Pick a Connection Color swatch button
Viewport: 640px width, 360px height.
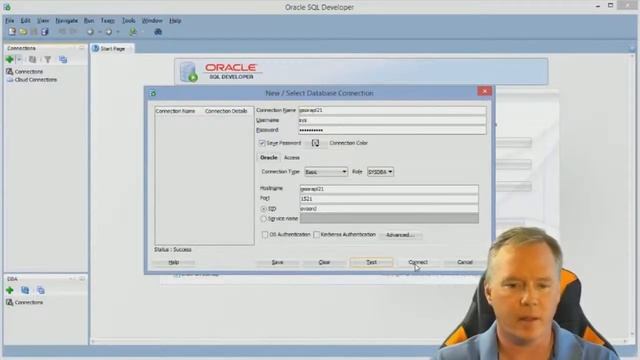(x=316, y=143)
